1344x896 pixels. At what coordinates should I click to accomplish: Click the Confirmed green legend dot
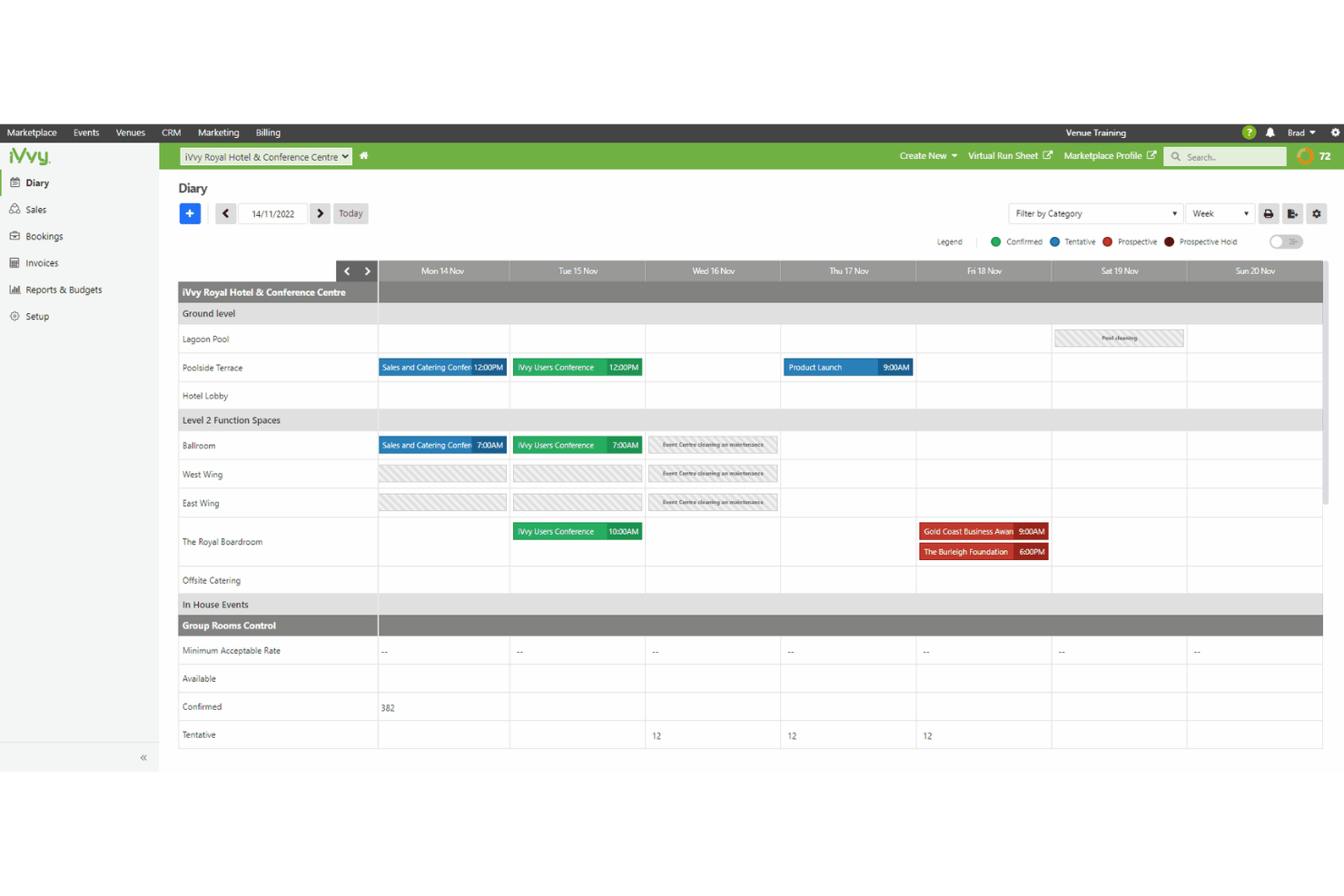click(995, 241)
